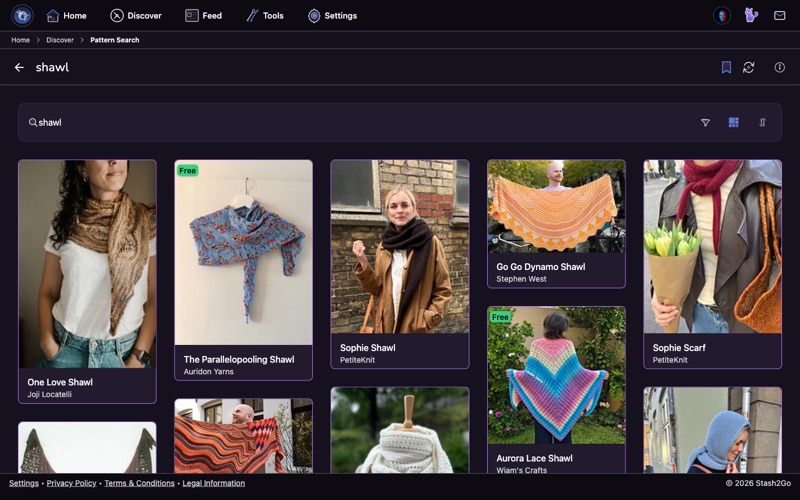
Task: Open the user profile avatar
Action: pyautogui.click(x=722, y=16)
